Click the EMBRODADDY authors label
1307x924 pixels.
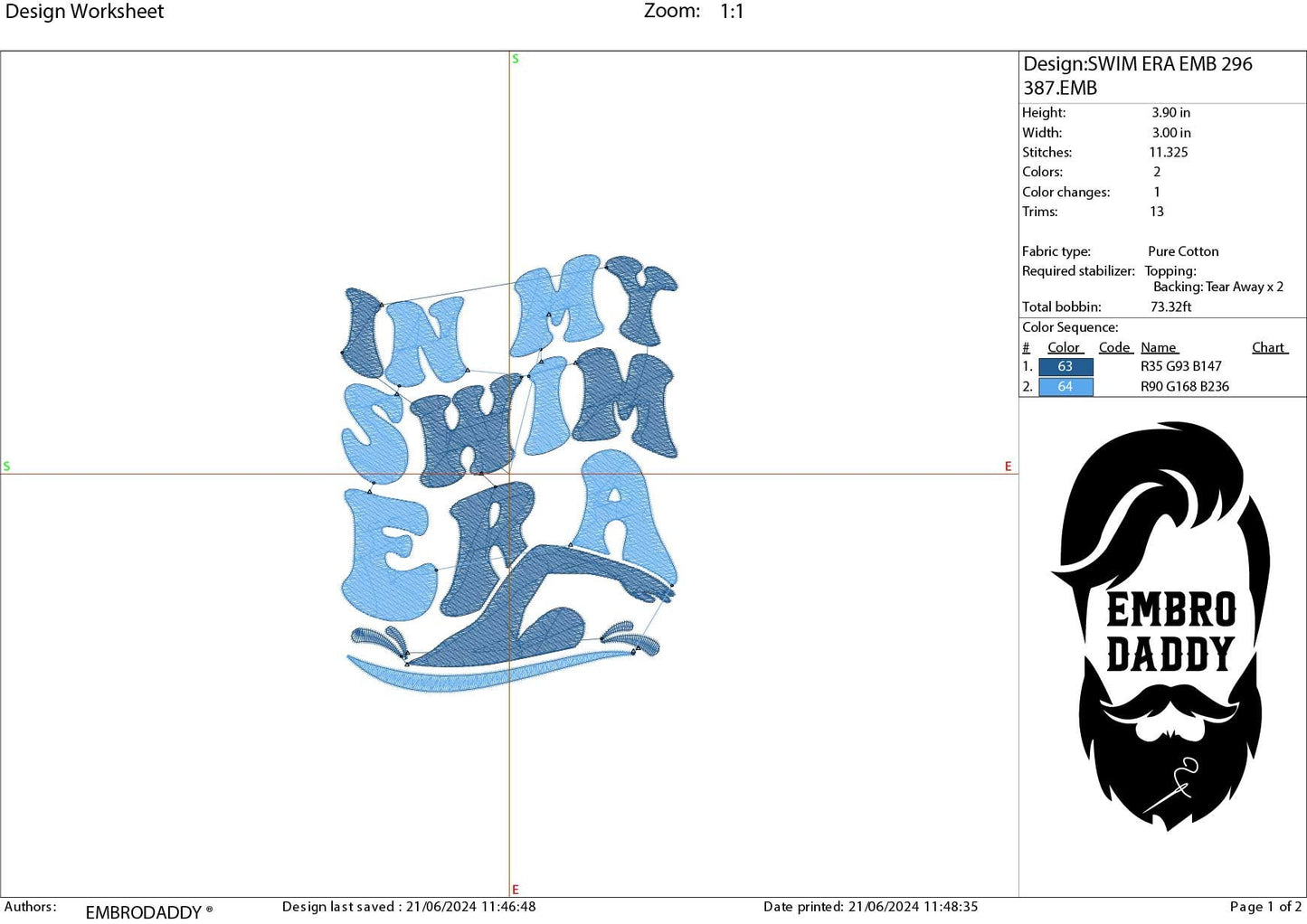[x=147, y=912]
